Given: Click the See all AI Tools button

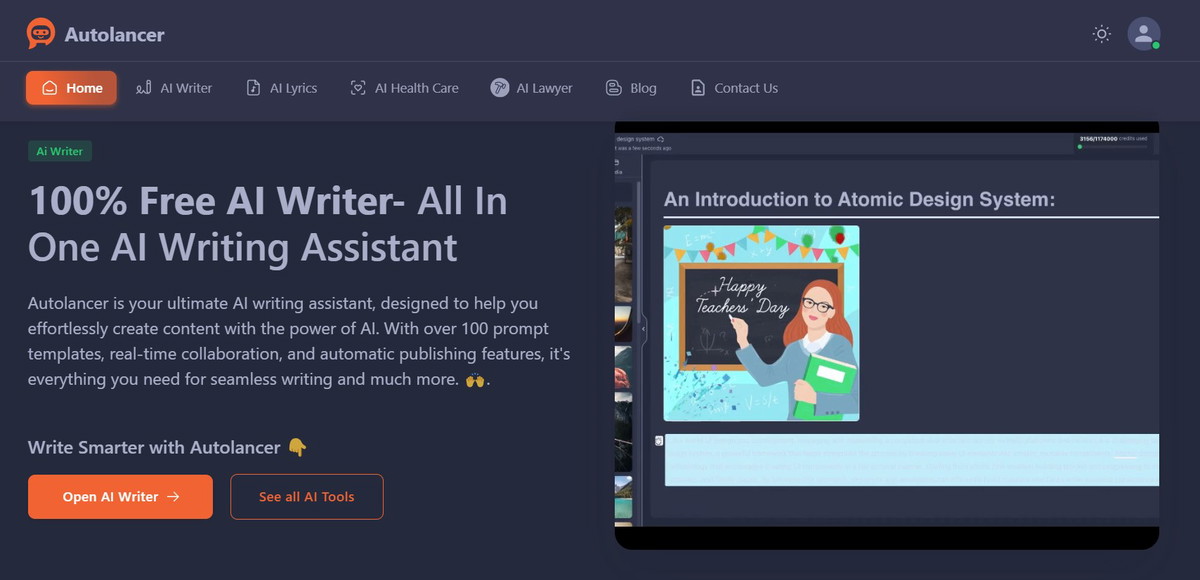Looking at the screenshot, I should point(306,497).
